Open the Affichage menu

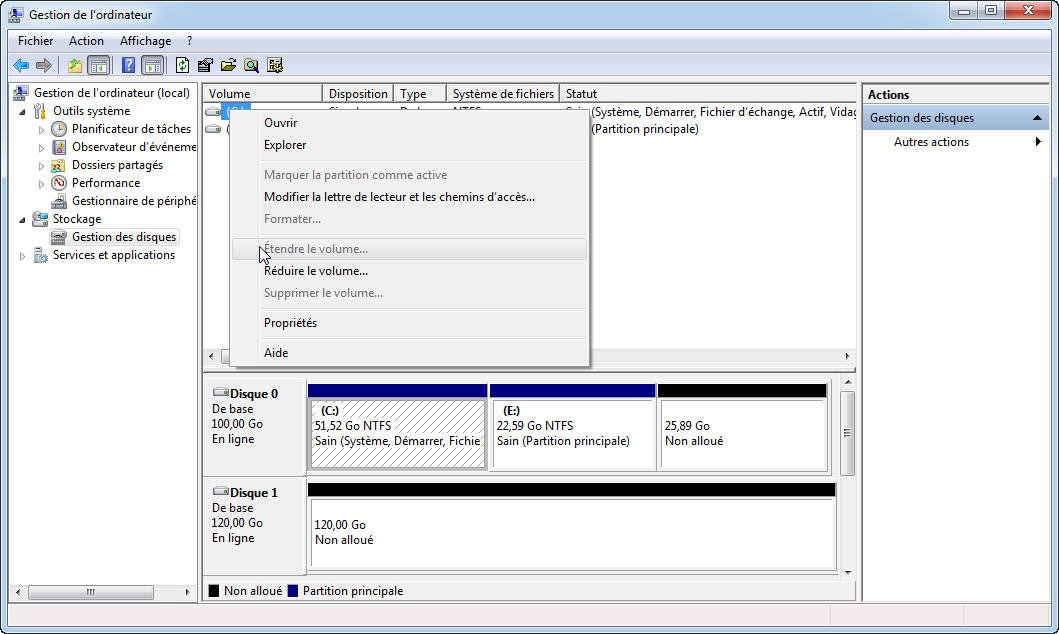(145, 41)
